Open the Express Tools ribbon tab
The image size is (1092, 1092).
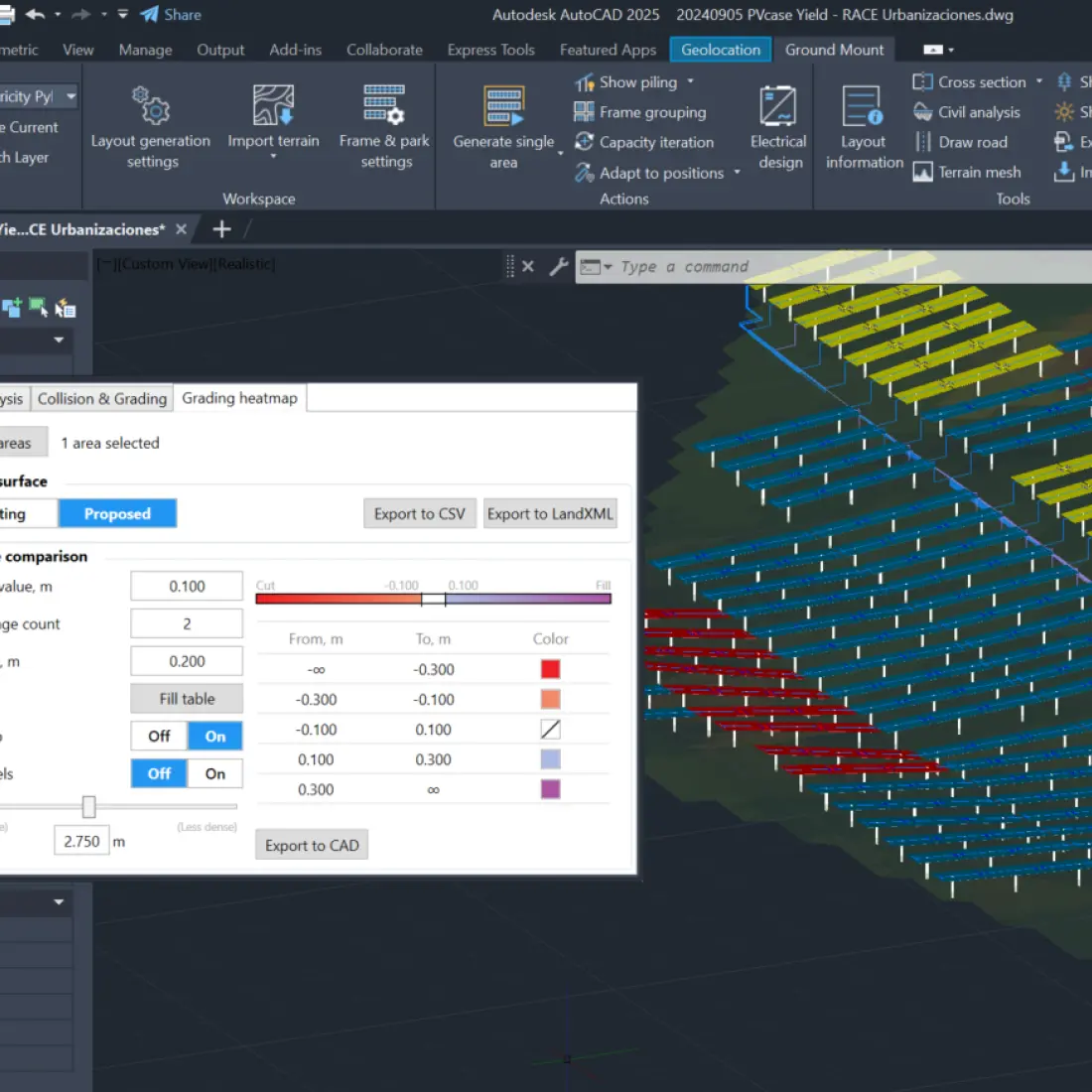[491, 50]
